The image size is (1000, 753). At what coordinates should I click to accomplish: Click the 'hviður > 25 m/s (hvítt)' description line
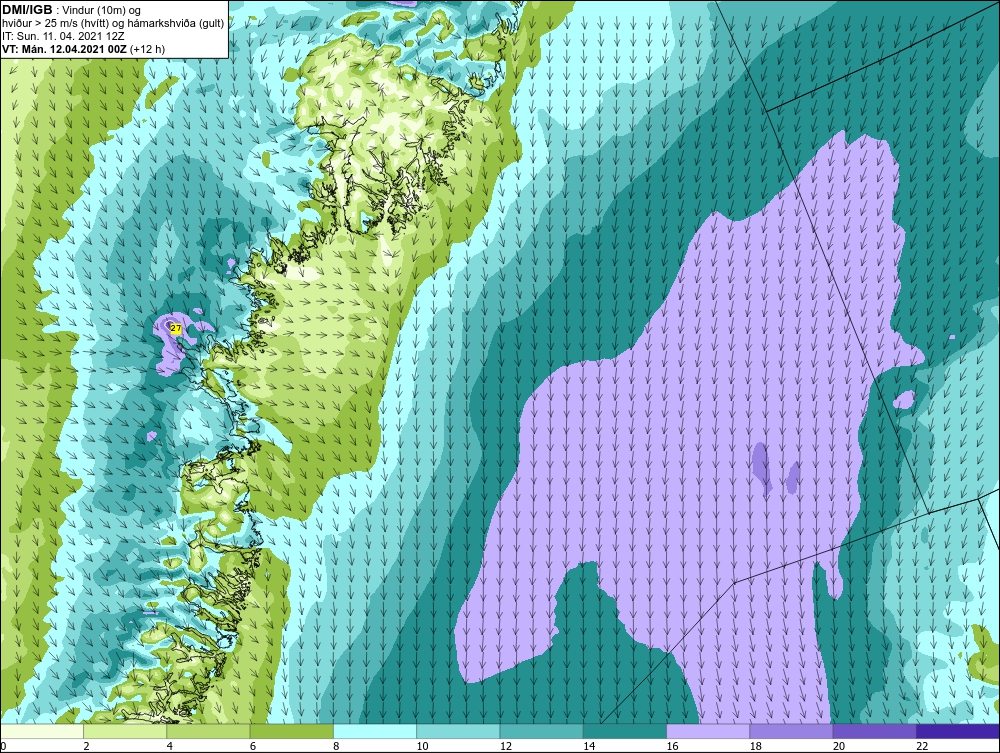click(113, 24)
